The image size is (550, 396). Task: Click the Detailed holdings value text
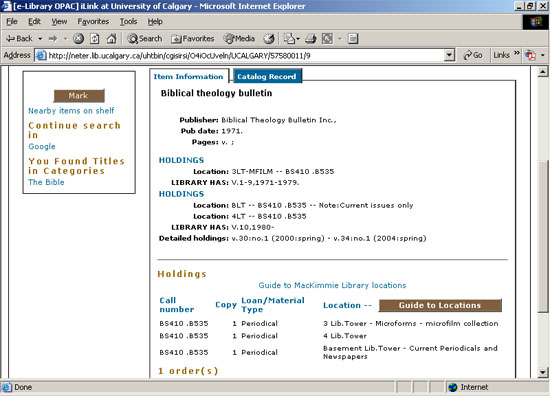[329, 239]
